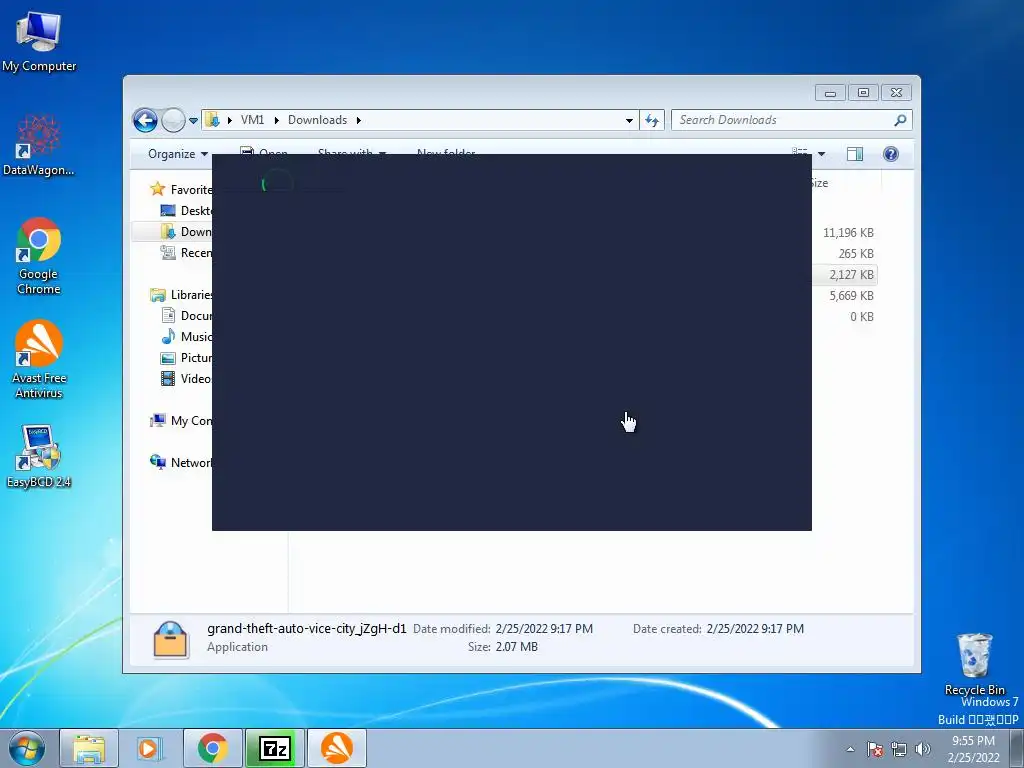Viewport: 1024px width, 768px height.
Task: Open Windows Media Player from the taskbar
Action: (150, 748)
